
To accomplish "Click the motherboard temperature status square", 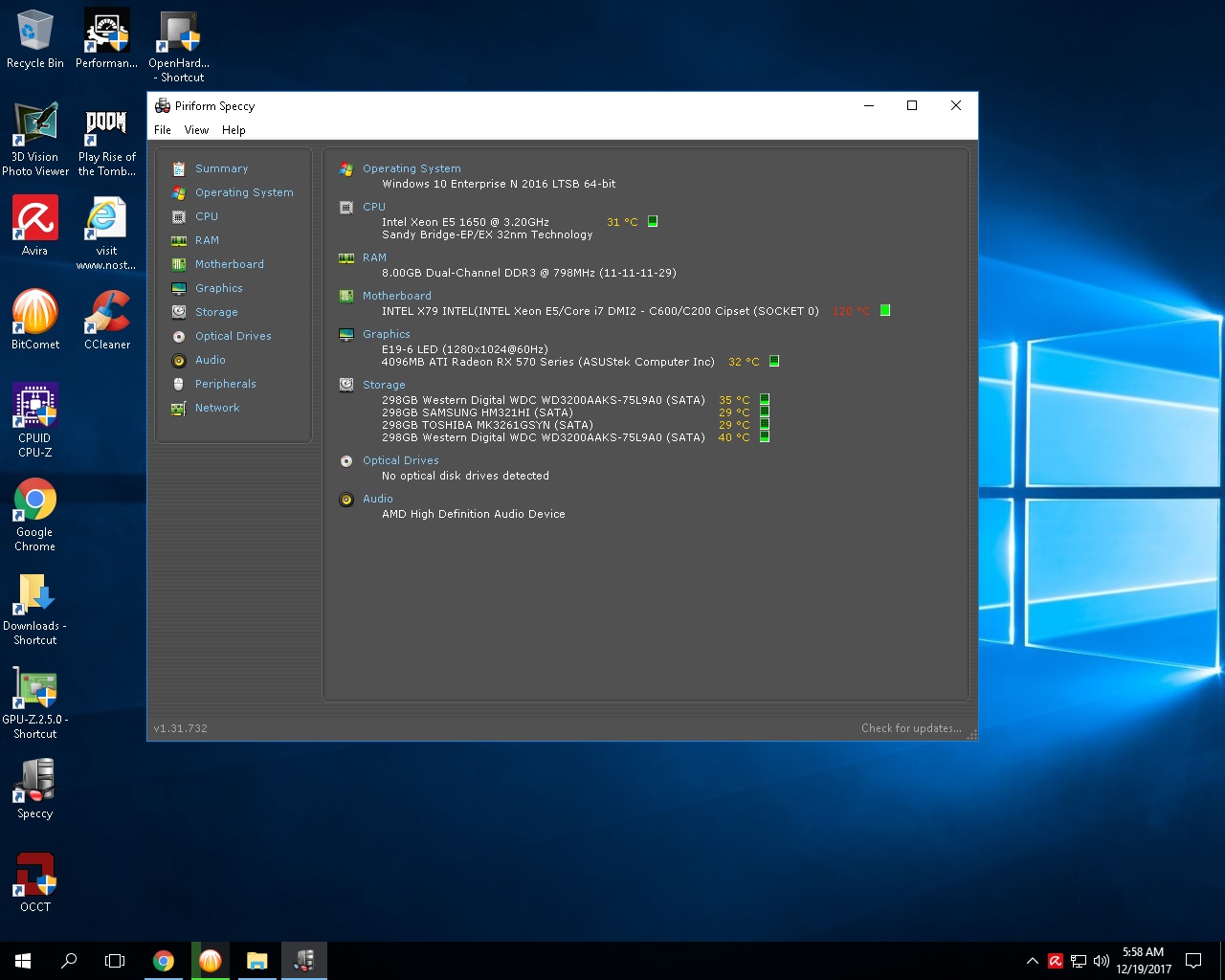I will point(885,310).
